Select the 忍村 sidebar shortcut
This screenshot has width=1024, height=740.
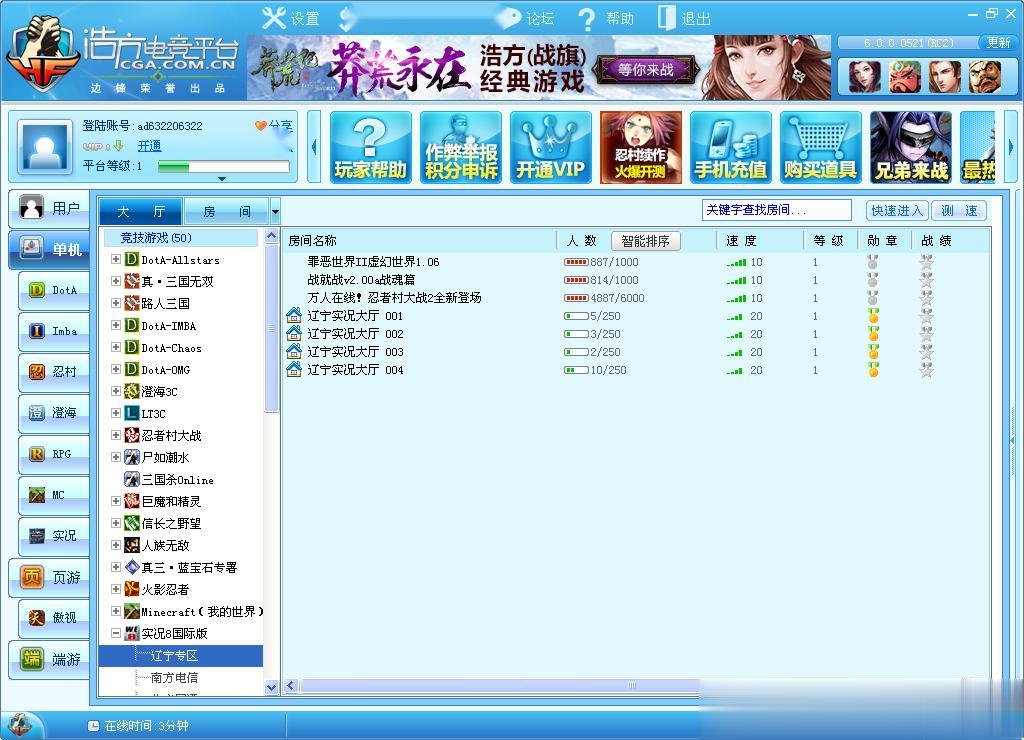[54, 372]
